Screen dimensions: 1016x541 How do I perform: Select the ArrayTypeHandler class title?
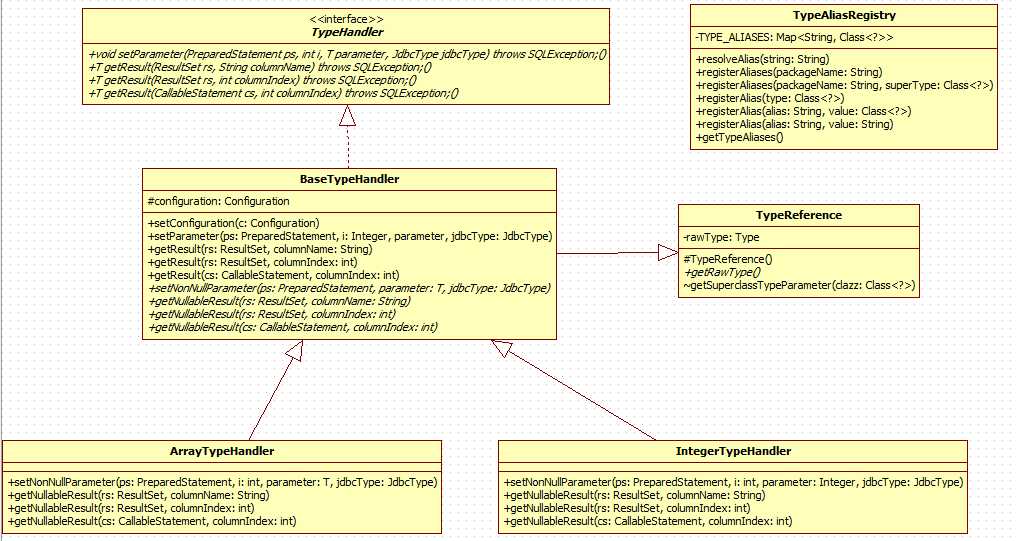[222, 452]
